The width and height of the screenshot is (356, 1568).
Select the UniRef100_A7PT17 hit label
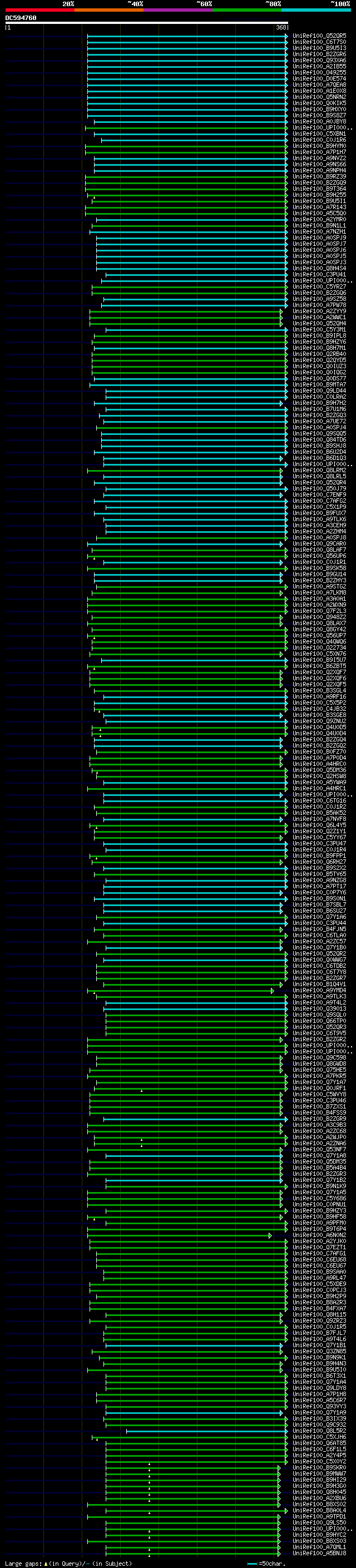[x=319, y=886]
